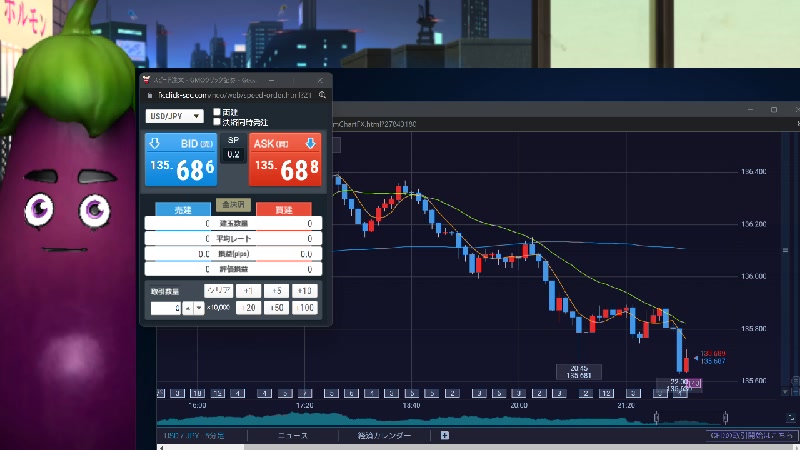Increase quantity with up stepper arrow

[x=187, y=308]
